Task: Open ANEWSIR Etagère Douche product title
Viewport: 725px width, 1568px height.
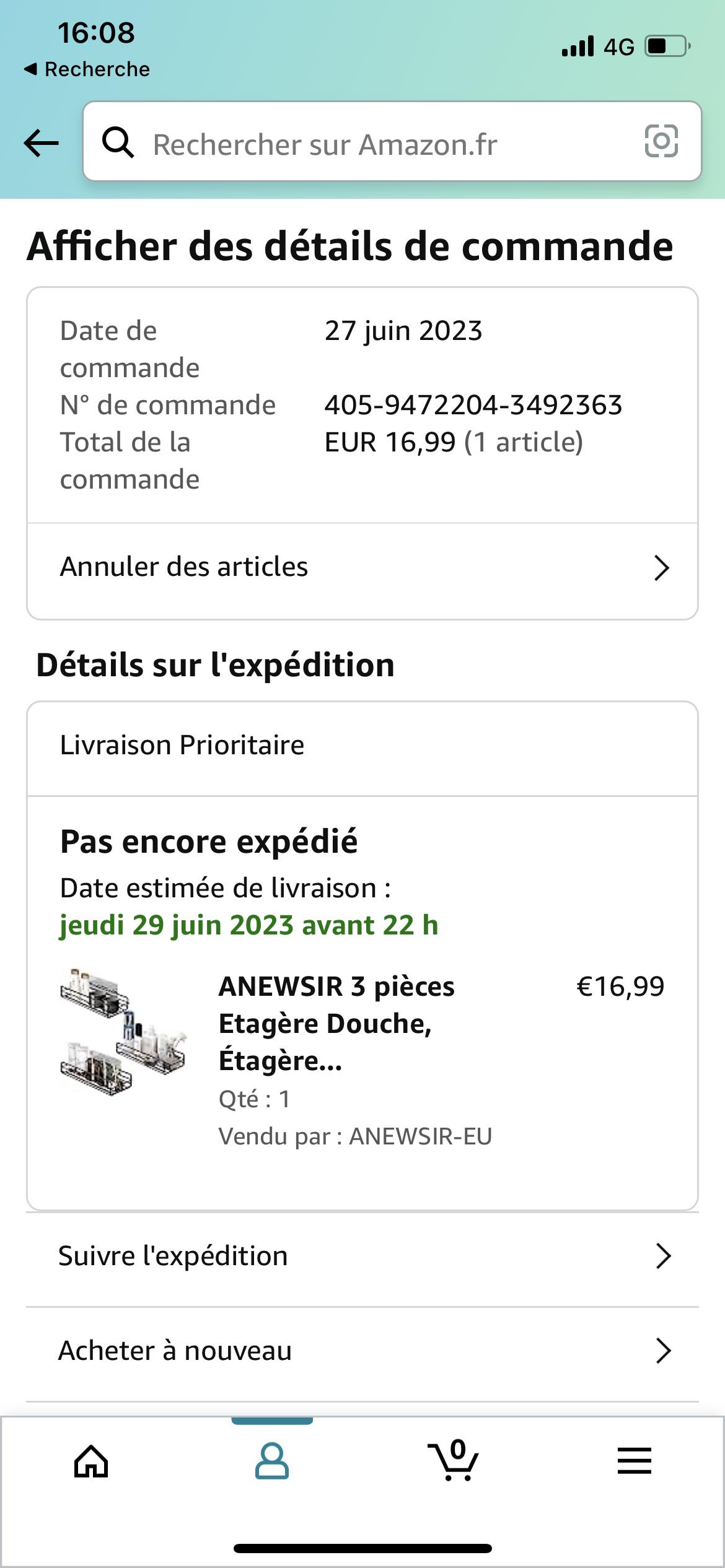Action: pyautogui.click(x=336, y=1024)
